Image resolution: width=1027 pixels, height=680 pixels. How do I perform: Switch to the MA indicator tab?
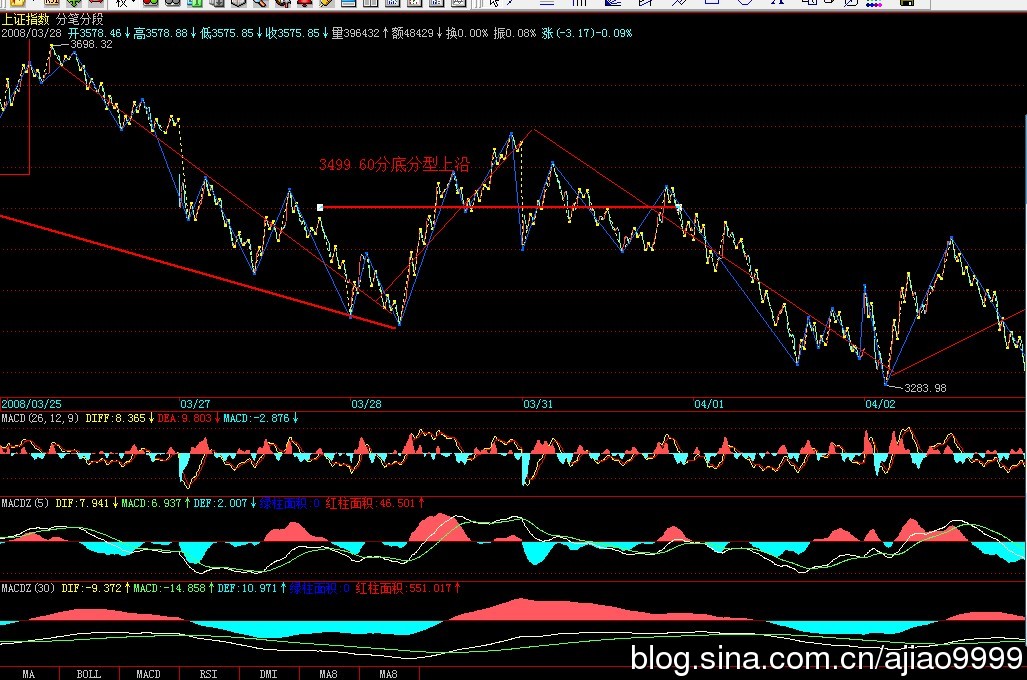[29, 674]
